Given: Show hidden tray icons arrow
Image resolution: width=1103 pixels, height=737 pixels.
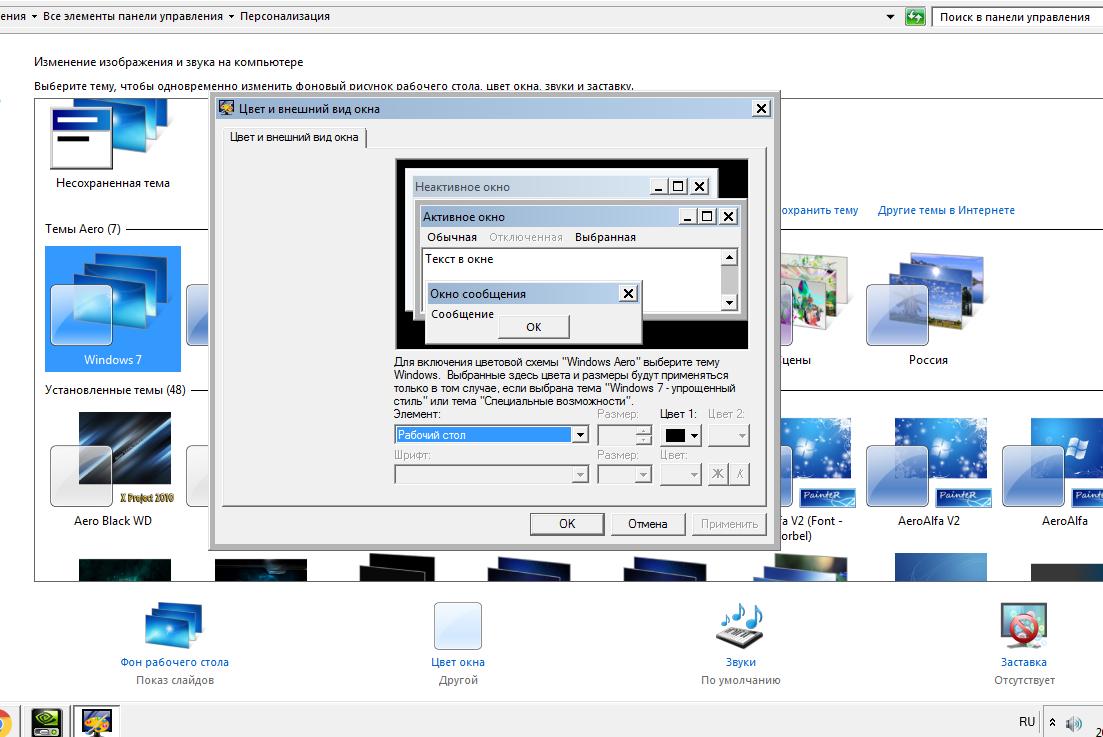Looking at the screenshot, I should pyautogui.click(x=1052, y=722).
